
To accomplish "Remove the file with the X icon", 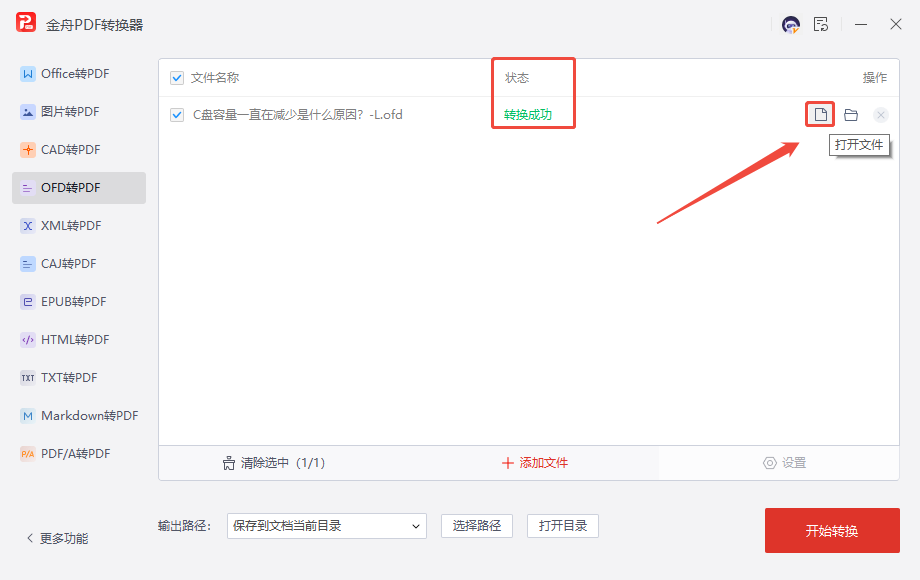I will [x=881, y=115].
